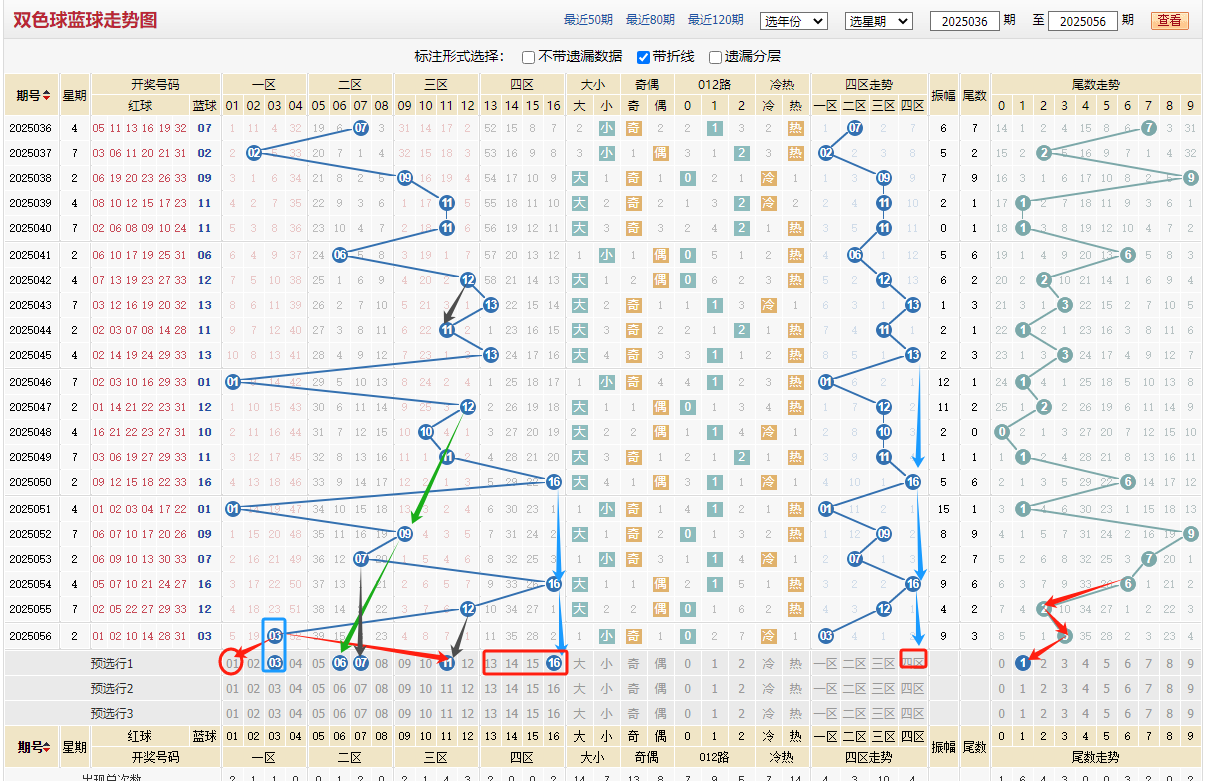Select 冷 in 预选行2

pyautogui.click(x=769, y=688)
